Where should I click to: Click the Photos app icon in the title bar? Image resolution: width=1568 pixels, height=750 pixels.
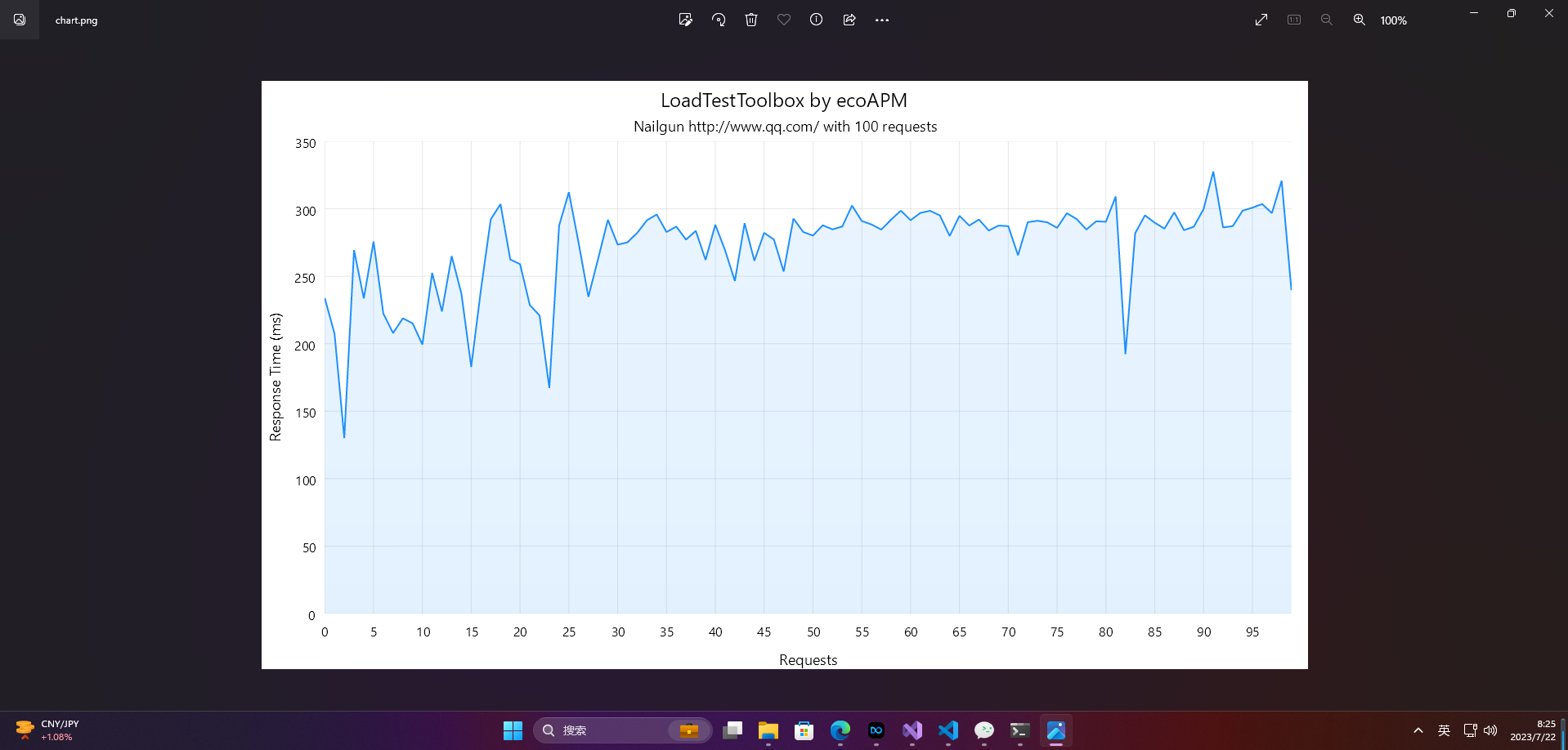20,20
